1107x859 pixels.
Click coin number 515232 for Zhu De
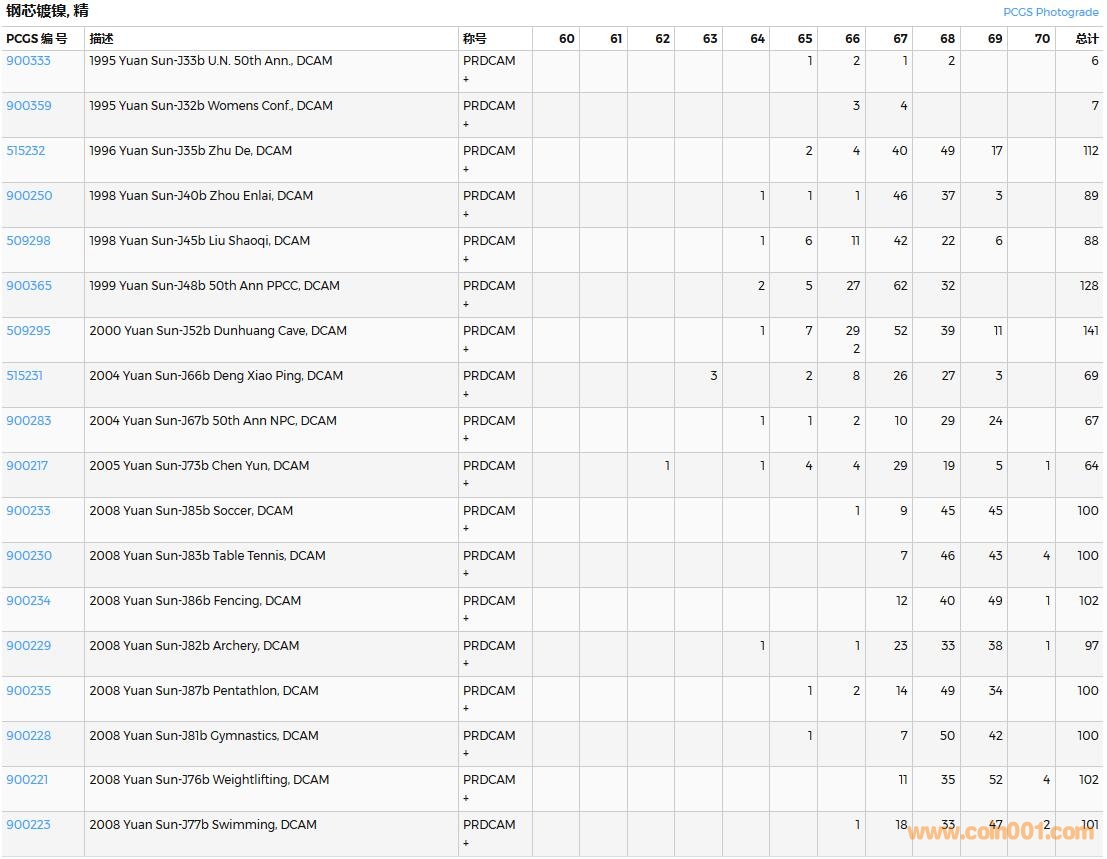click(26, 151)
